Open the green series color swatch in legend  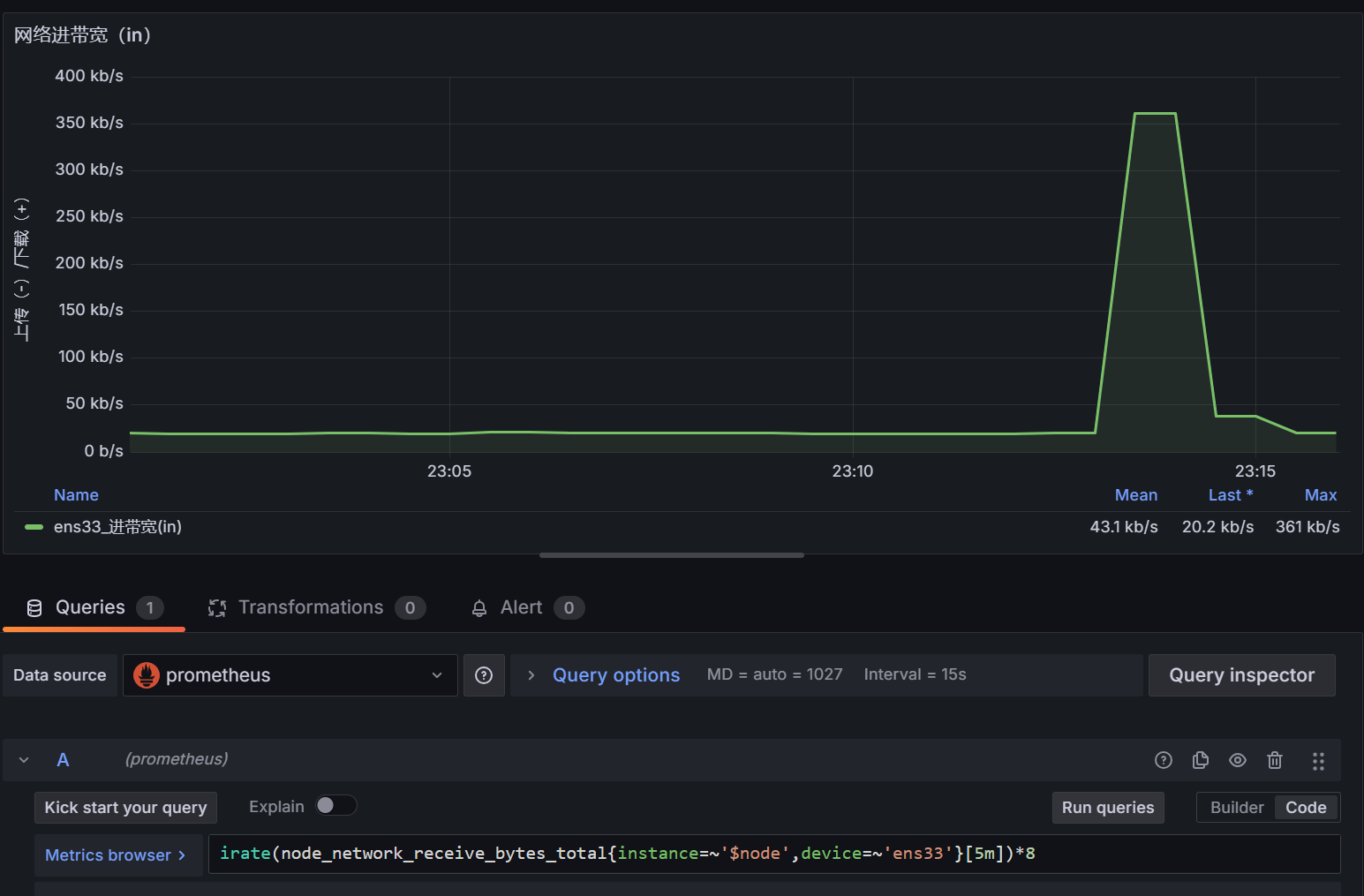[34, 527]
